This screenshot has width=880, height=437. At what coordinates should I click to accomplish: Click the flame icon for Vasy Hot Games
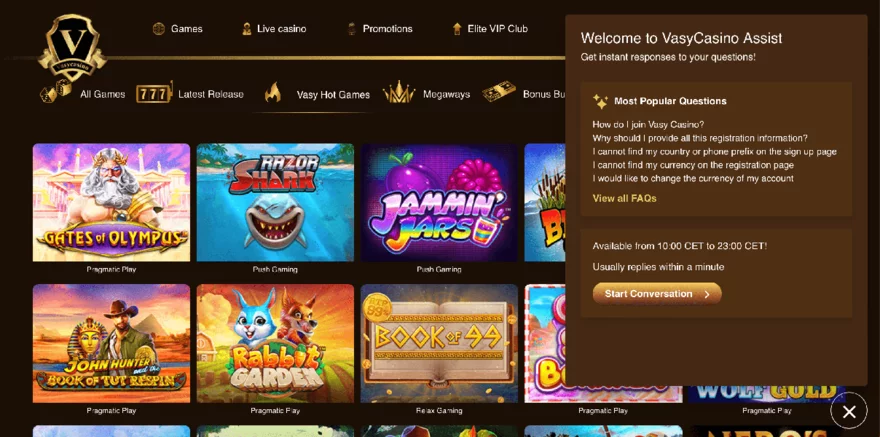273,93
